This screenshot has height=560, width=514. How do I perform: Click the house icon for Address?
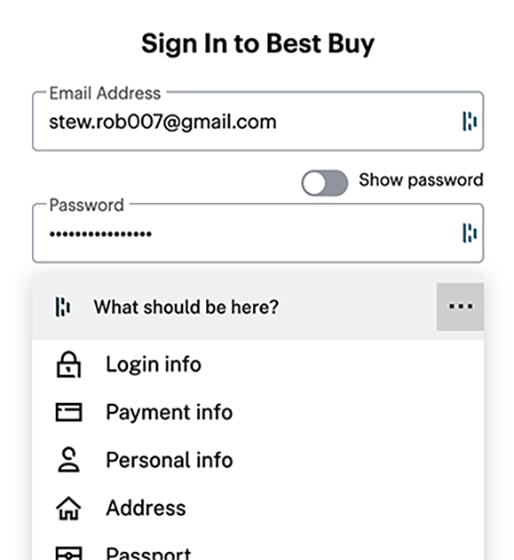click(69, 508)
